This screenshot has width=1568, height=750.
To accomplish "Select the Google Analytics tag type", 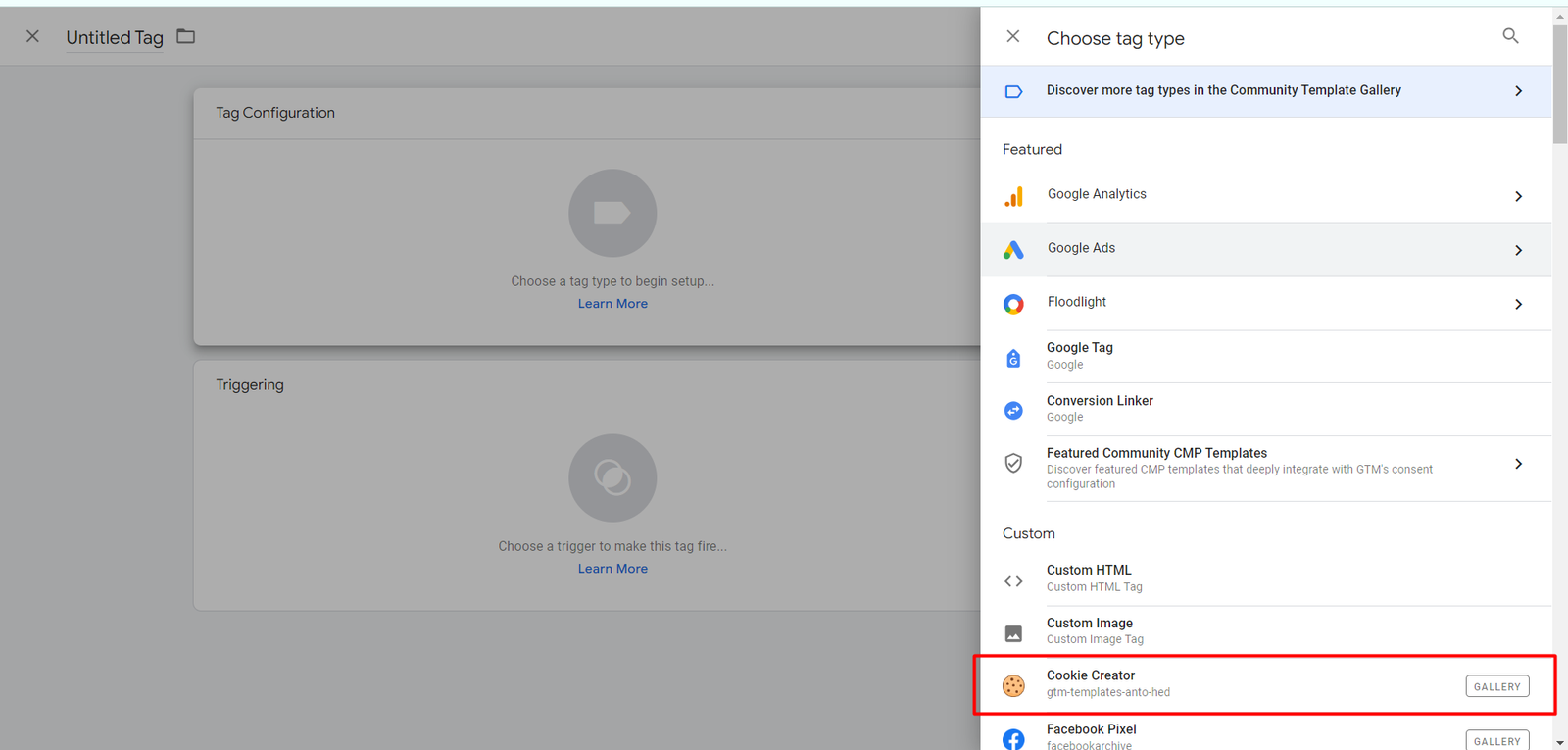I will (x=1265, y=195).
